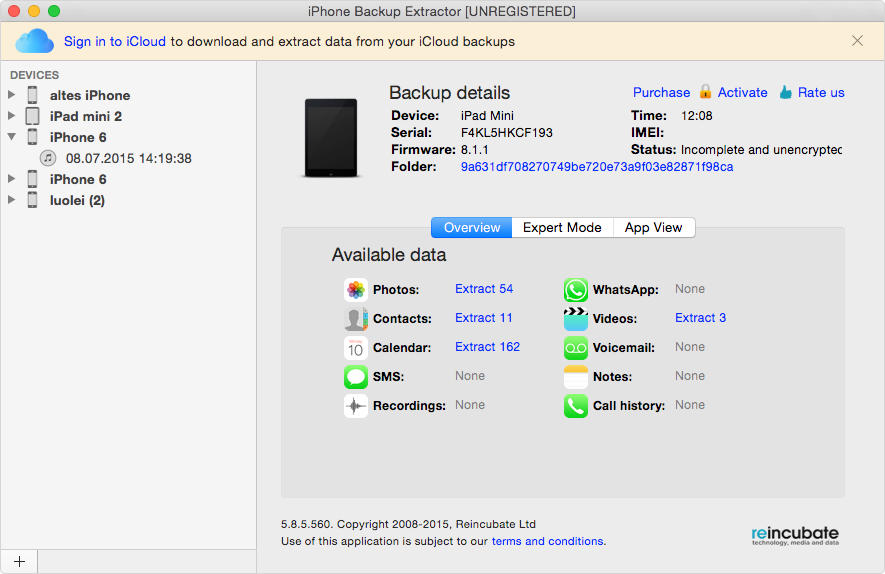Image resolution: width=885 pixels, height=574 pixels.
Task: Click the 5.8.5.560 copyright version line
Action: 408,524
